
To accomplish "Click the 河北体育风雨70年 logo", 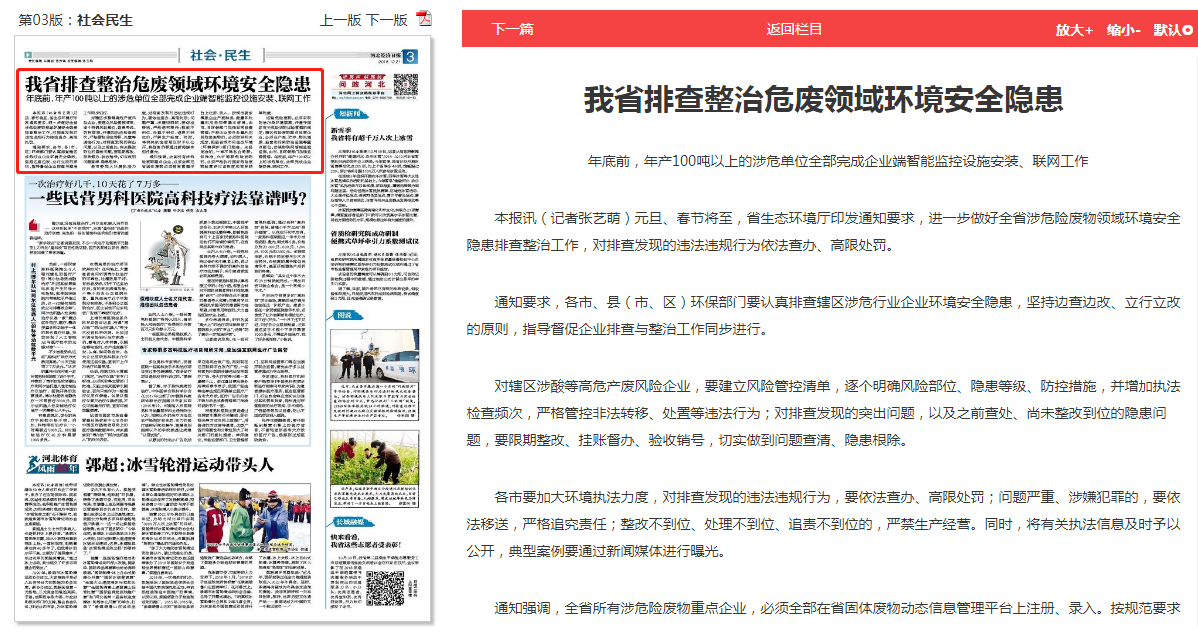I will pos(52,464).
